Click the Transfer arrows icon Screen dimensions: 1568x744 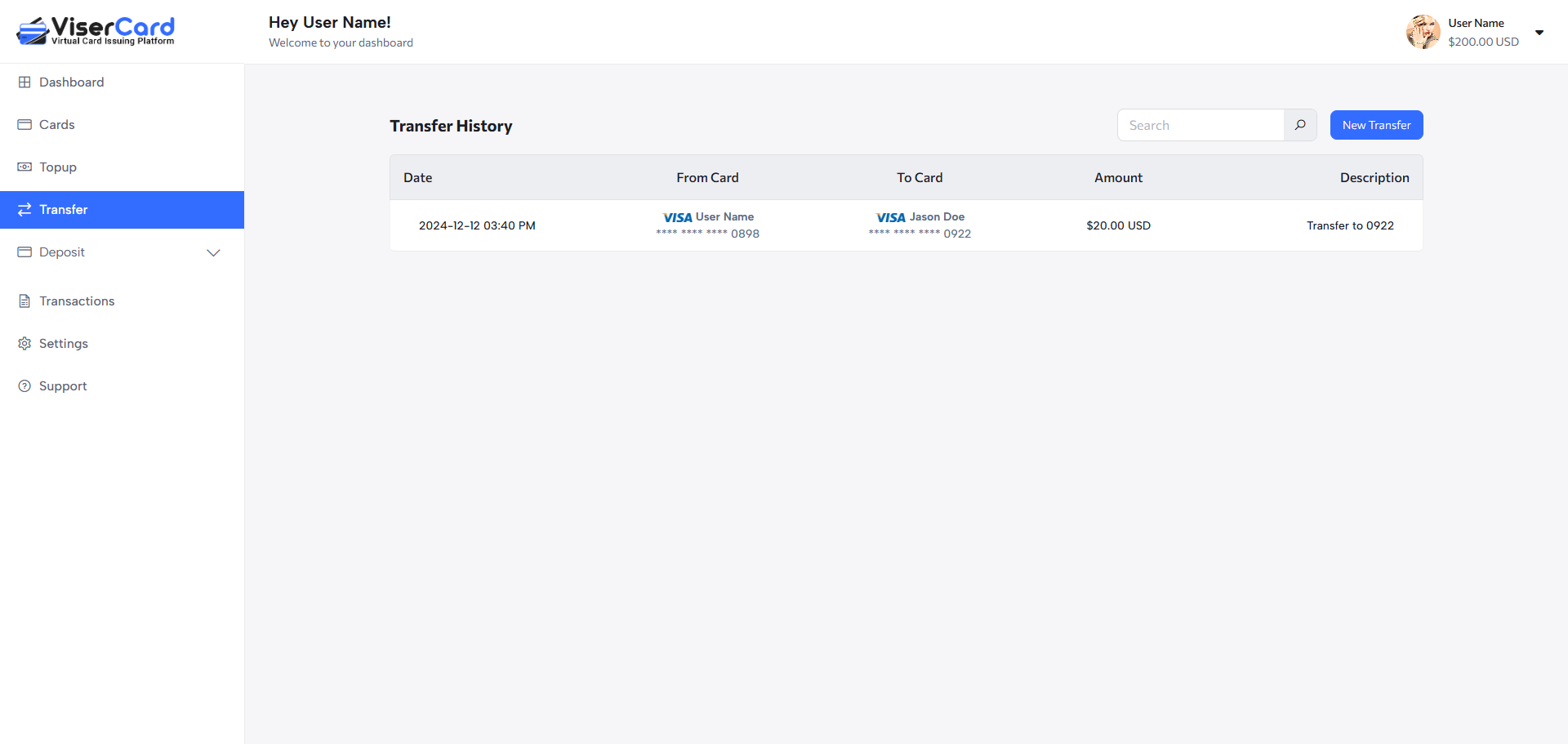pos(24,210)
